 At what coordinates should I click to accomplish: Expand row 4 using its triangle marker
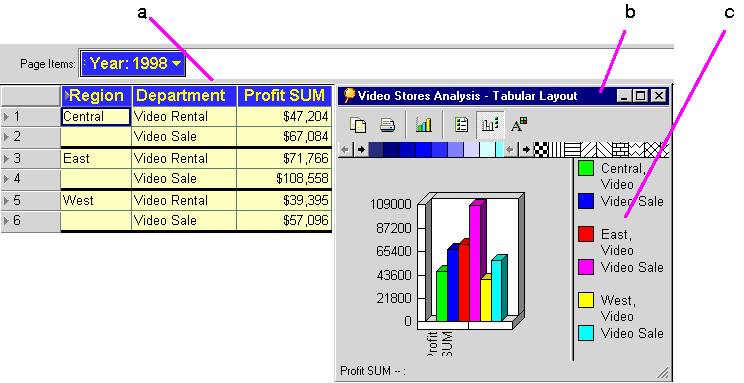point(6,178)
